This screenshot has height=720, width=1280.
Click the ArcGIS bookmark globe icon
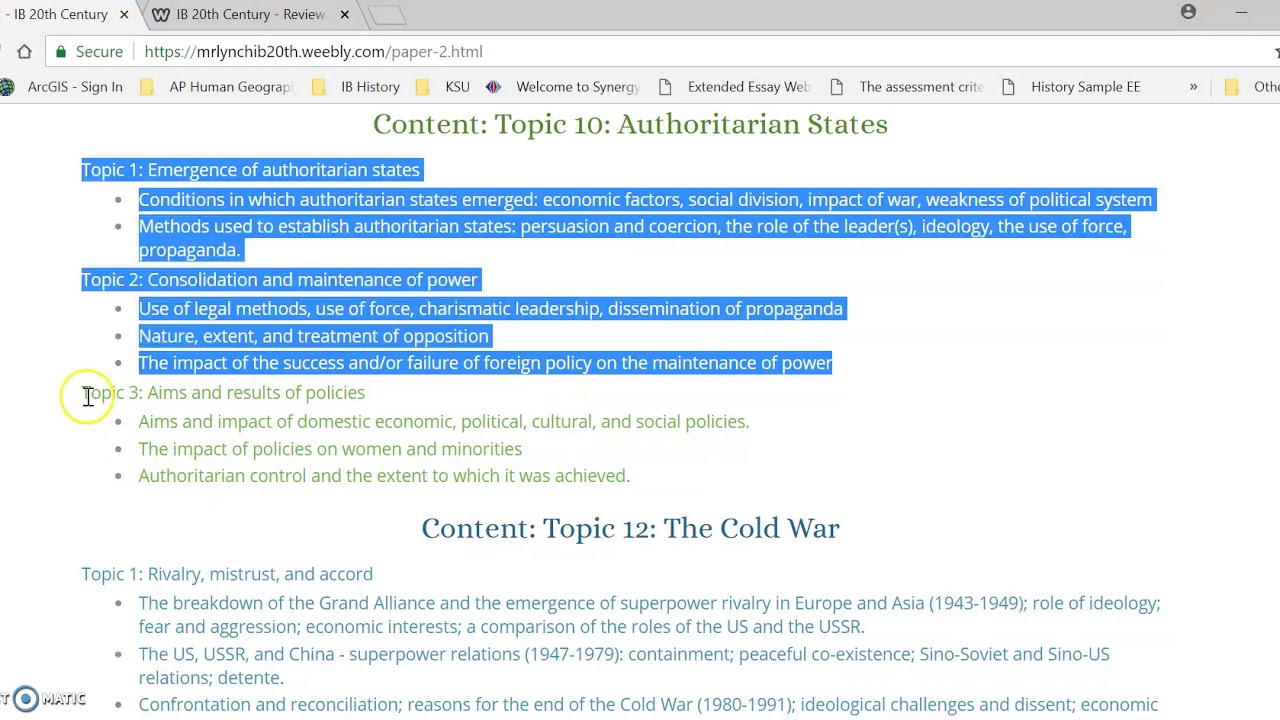[x=8, y=87]
